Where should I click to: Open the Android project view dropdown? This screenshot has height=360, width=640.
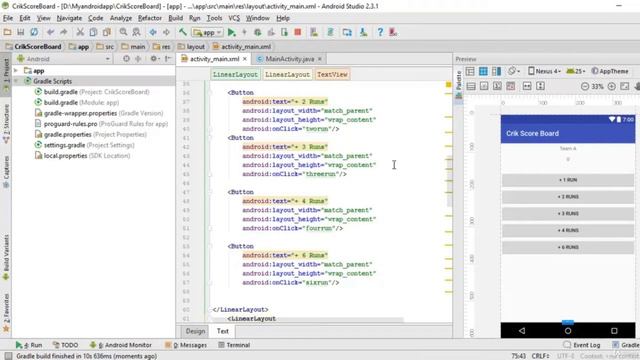(x=63, y=59)
